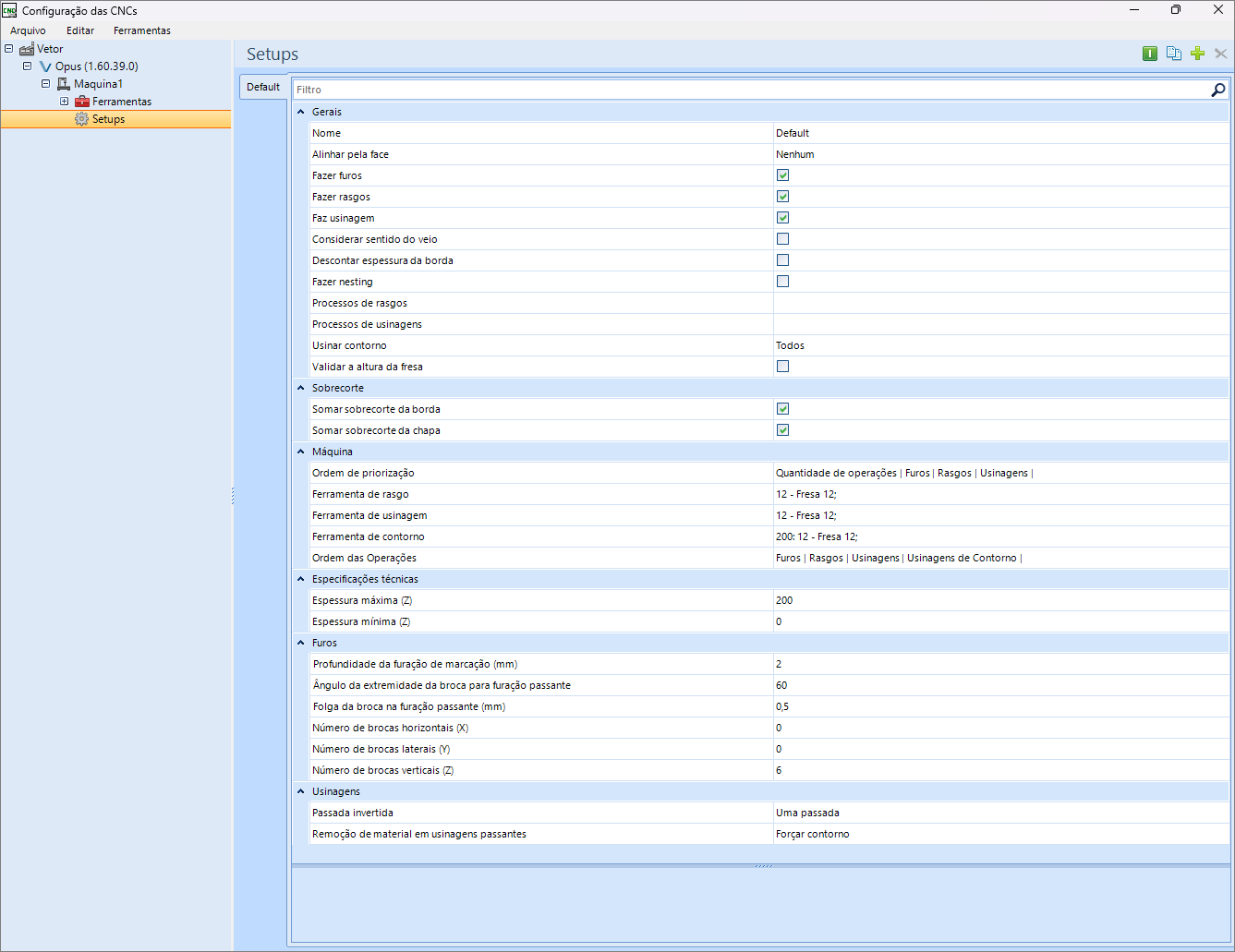Click the duplicate setup copy icon

pyautogui.click(x=1174, y=54)
